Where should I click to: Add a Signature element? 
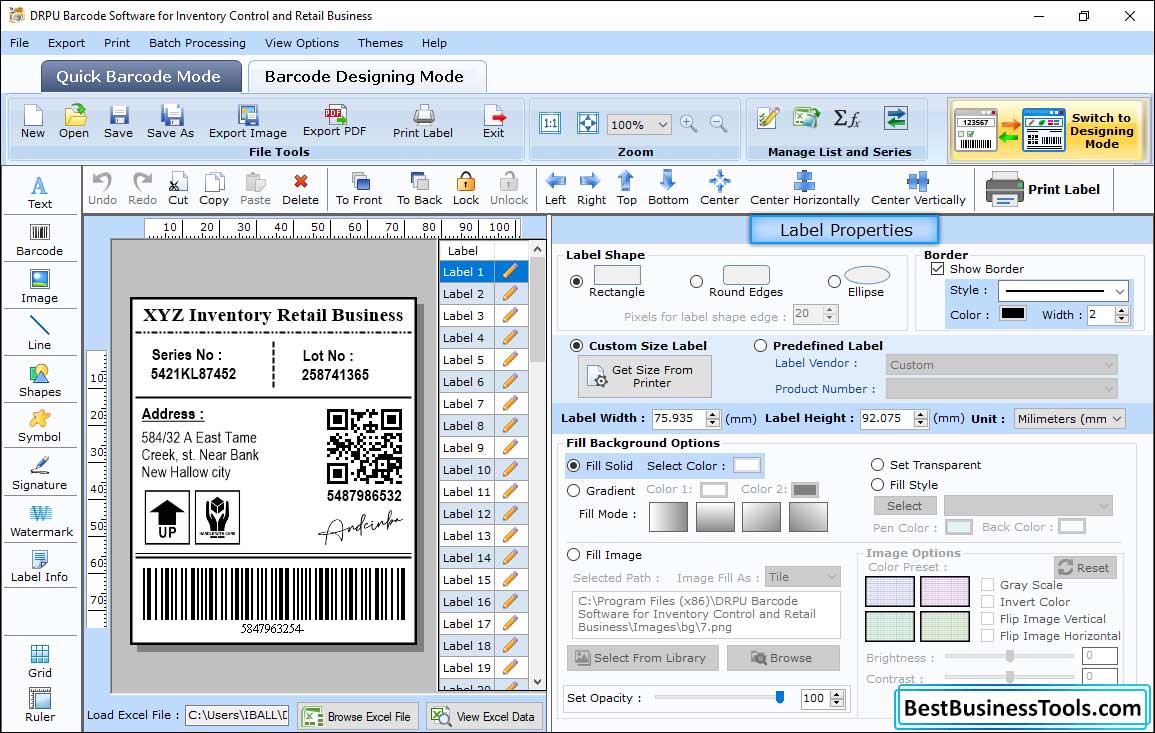(x=40, y=473)
